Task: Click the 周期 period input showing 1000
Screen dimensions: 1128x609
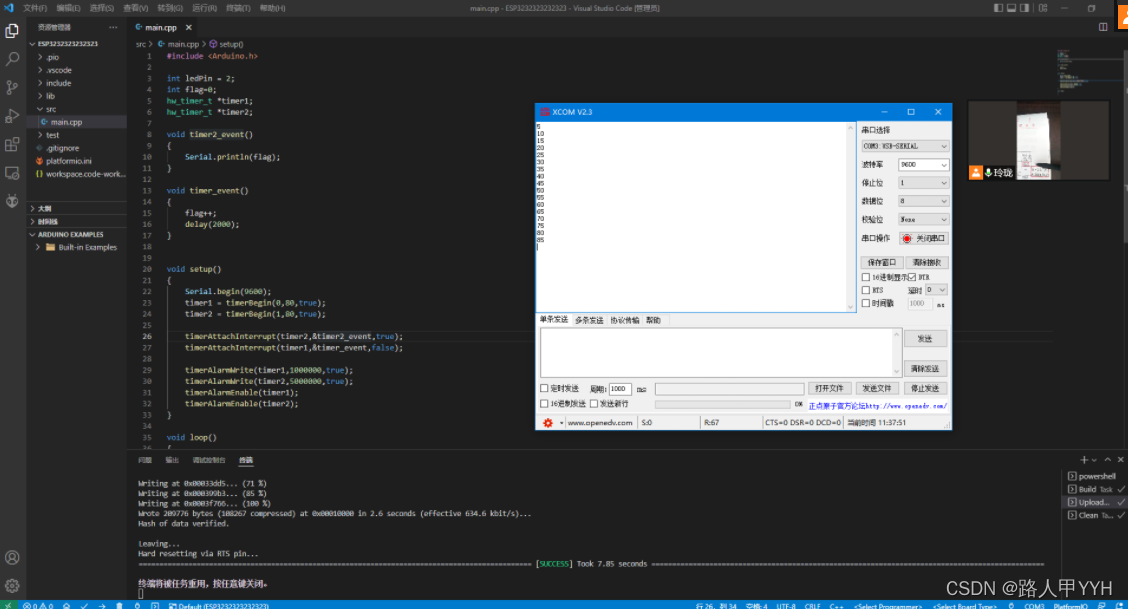Action: click(619, 389)
